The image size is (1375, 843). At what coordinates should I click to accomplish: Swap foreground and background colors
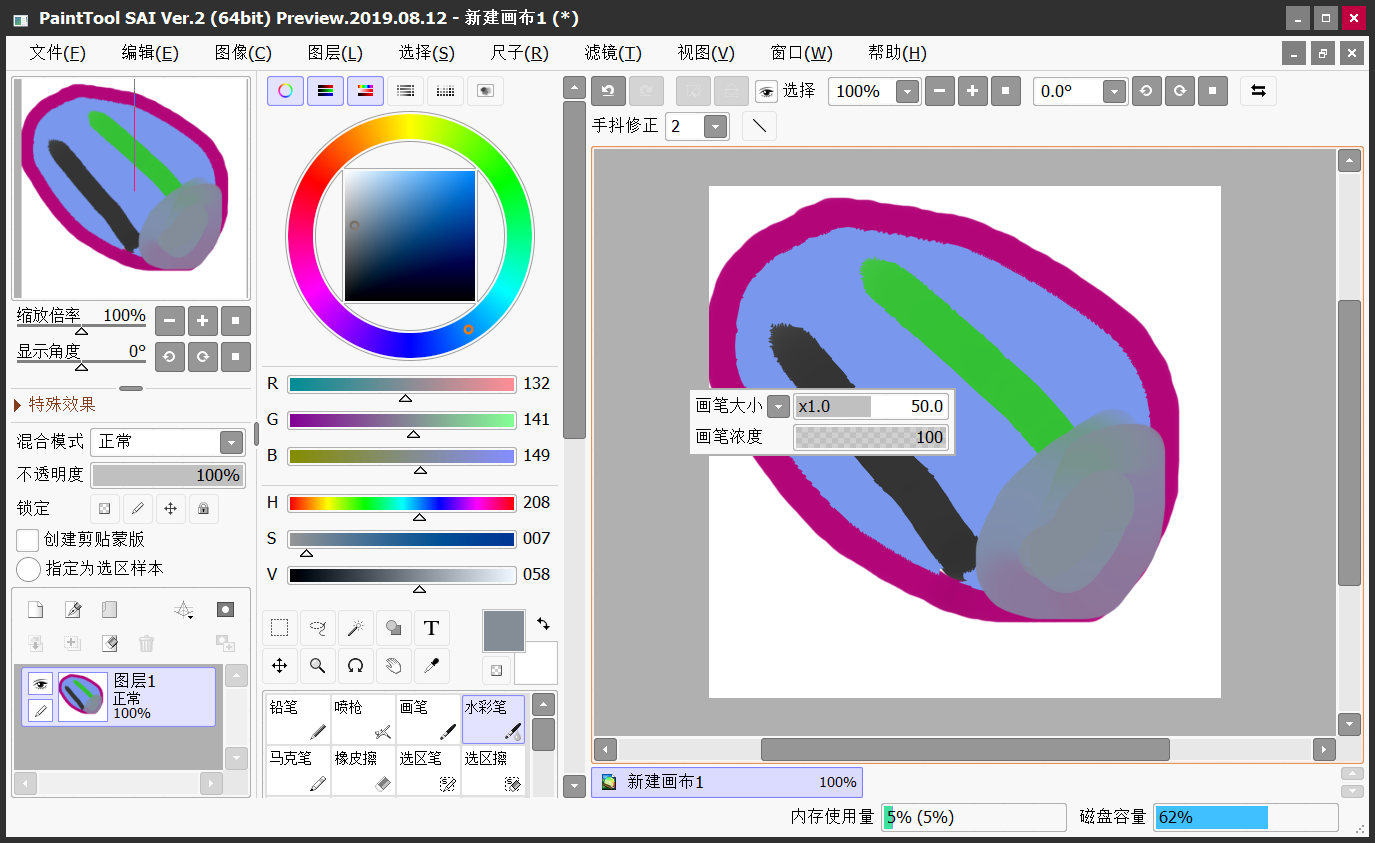[x=543, y=623]
